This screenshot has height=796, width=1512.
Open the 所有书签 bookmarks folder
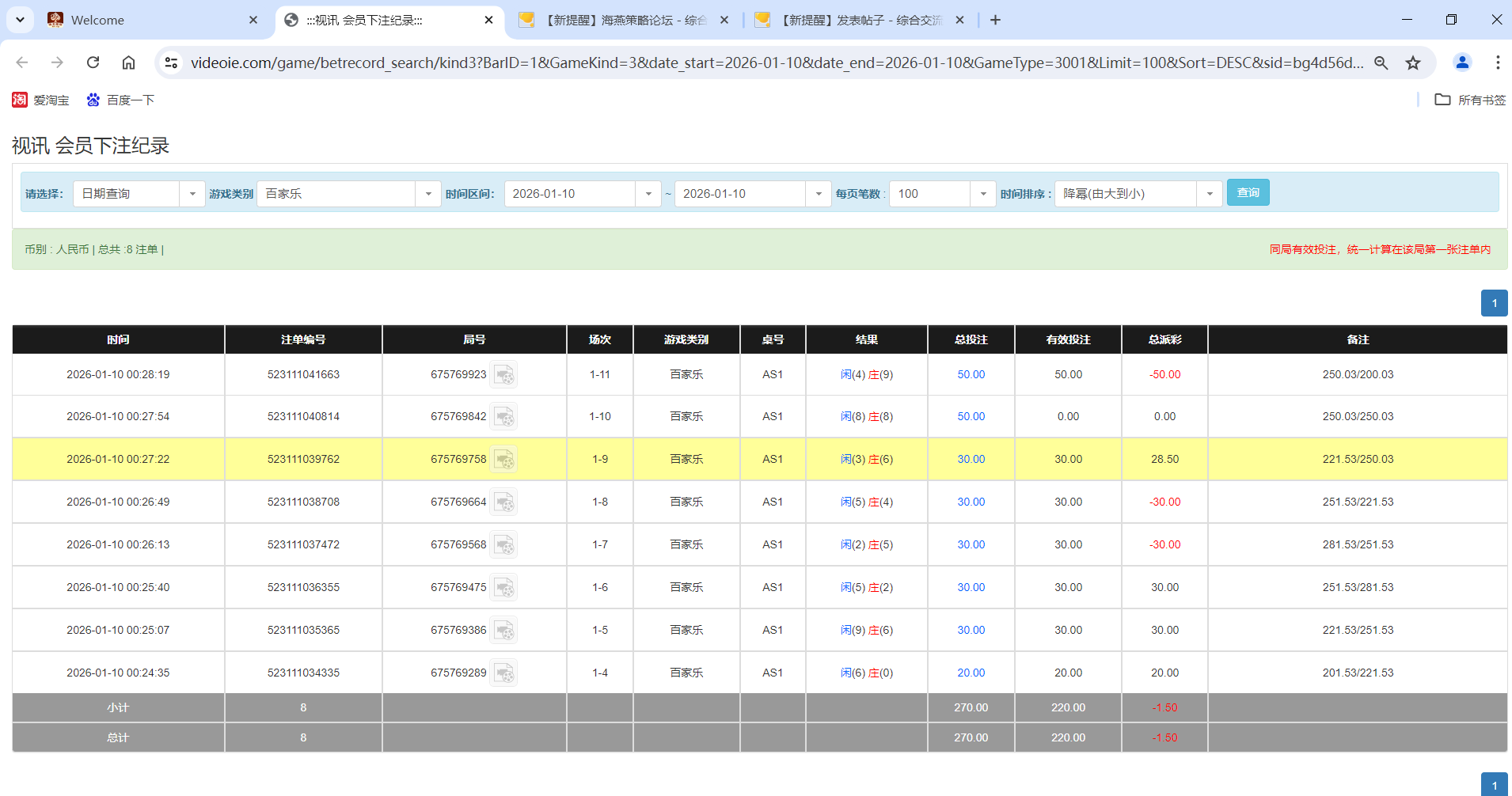click(x=1469, y=100)
